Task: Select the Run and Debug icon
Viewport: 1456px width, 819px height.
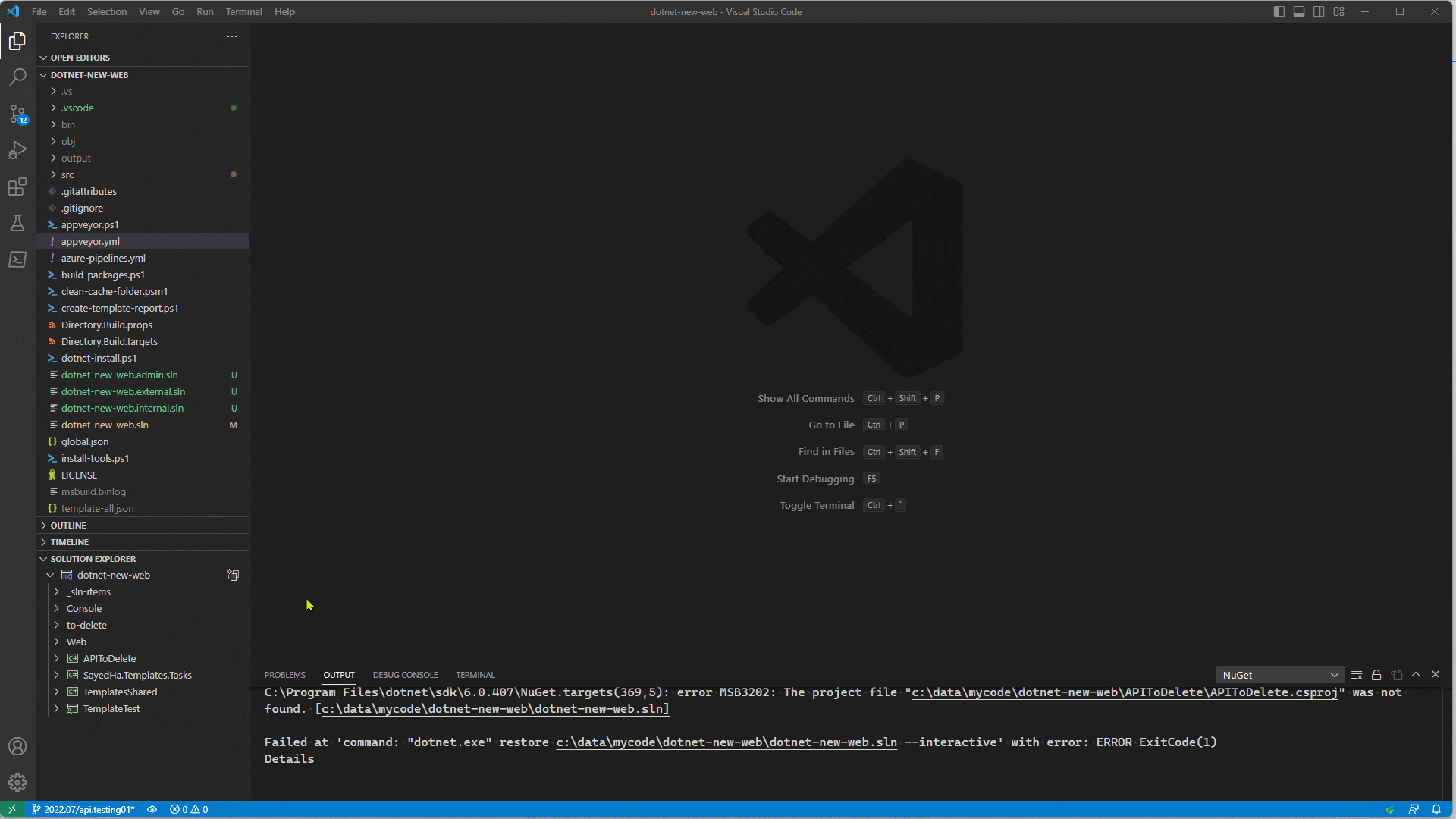Action: pyautogui.click(x=18, y=150)
